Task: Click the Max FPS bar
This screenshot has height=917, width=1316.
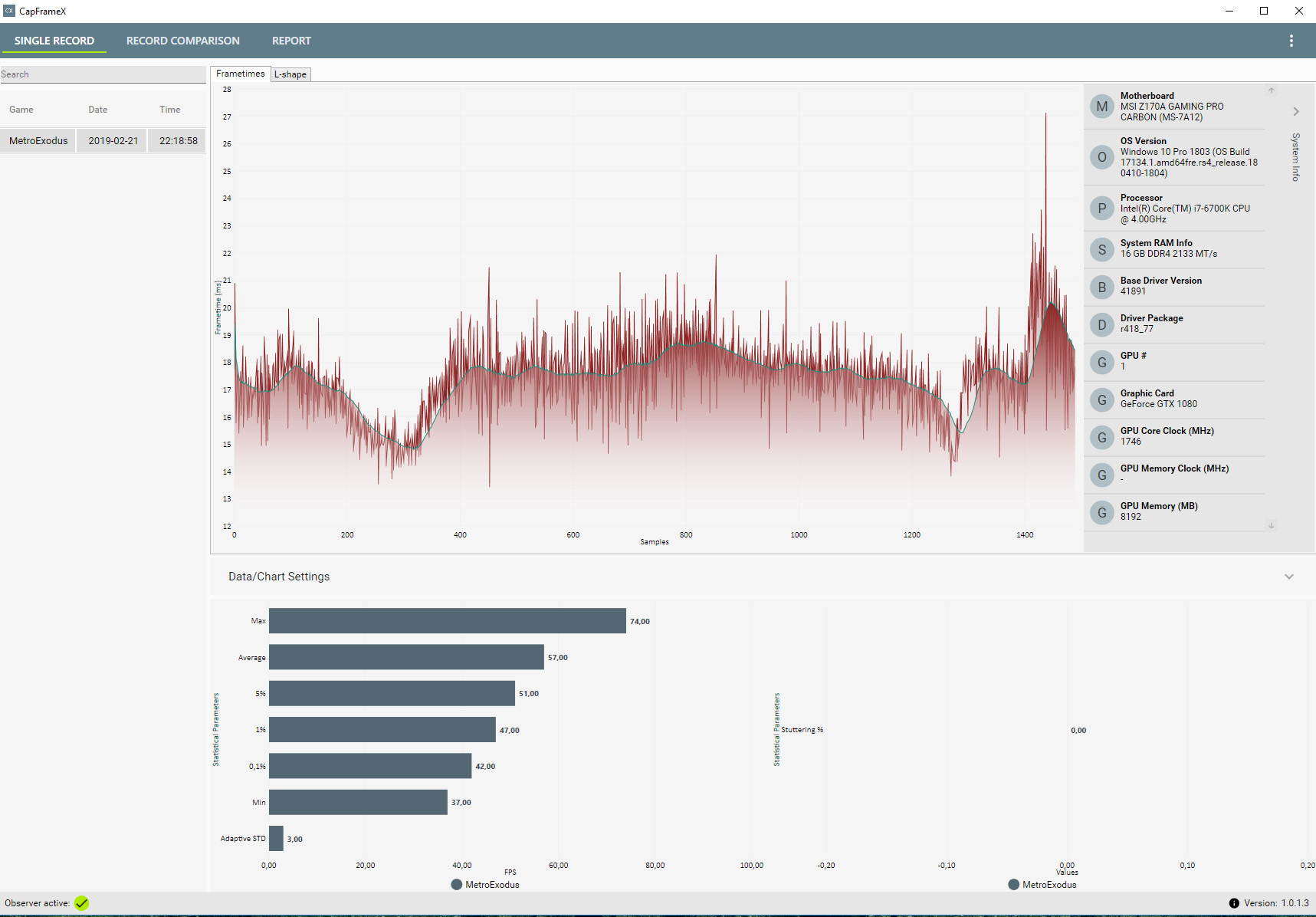Action: pyautogui.click(x=448, y=621)
